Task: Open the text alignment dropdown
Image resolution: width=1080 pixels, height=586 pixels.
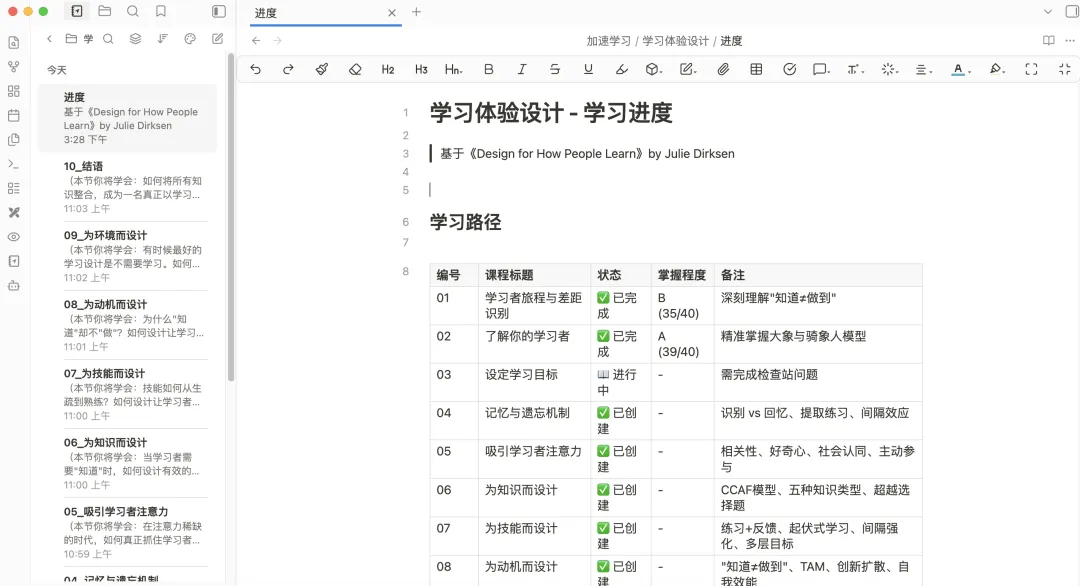Action: pos(923,69)
